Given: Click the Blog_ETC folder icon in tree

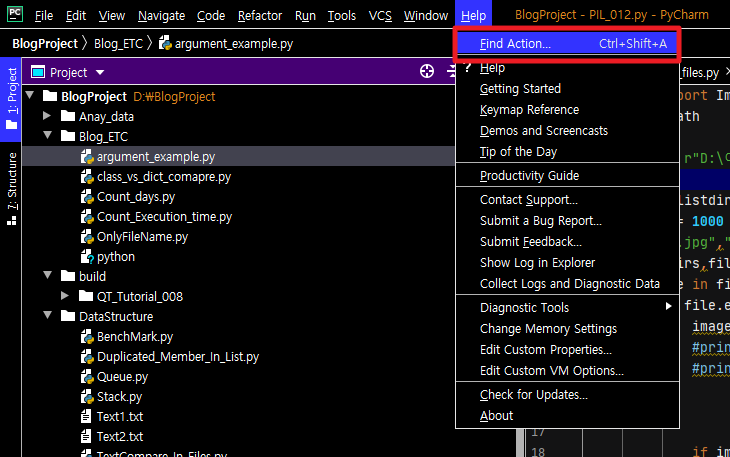Looking at the screenshot, I should click(x=68, y=136).
